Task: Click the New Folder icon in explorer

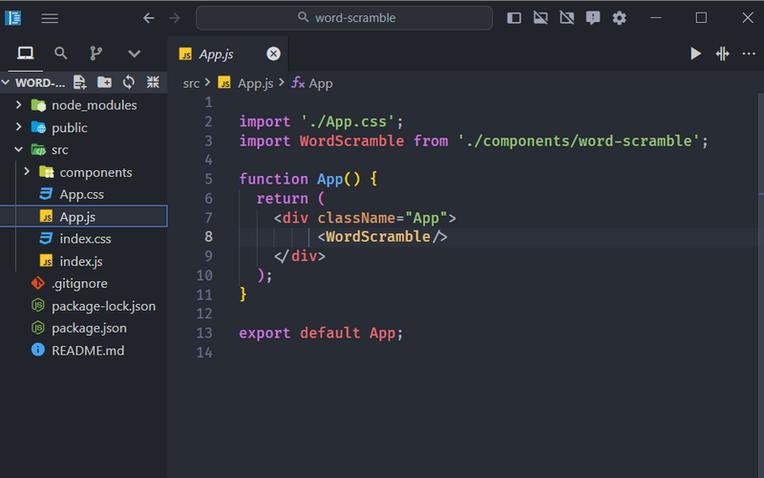Action: (x=104, y=82)
